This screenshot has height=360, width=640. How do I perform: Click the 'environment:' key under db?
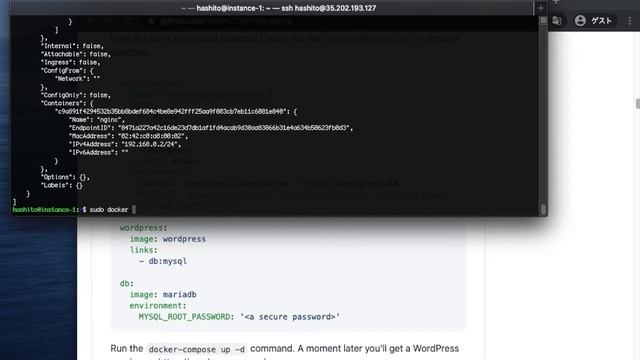158,306
